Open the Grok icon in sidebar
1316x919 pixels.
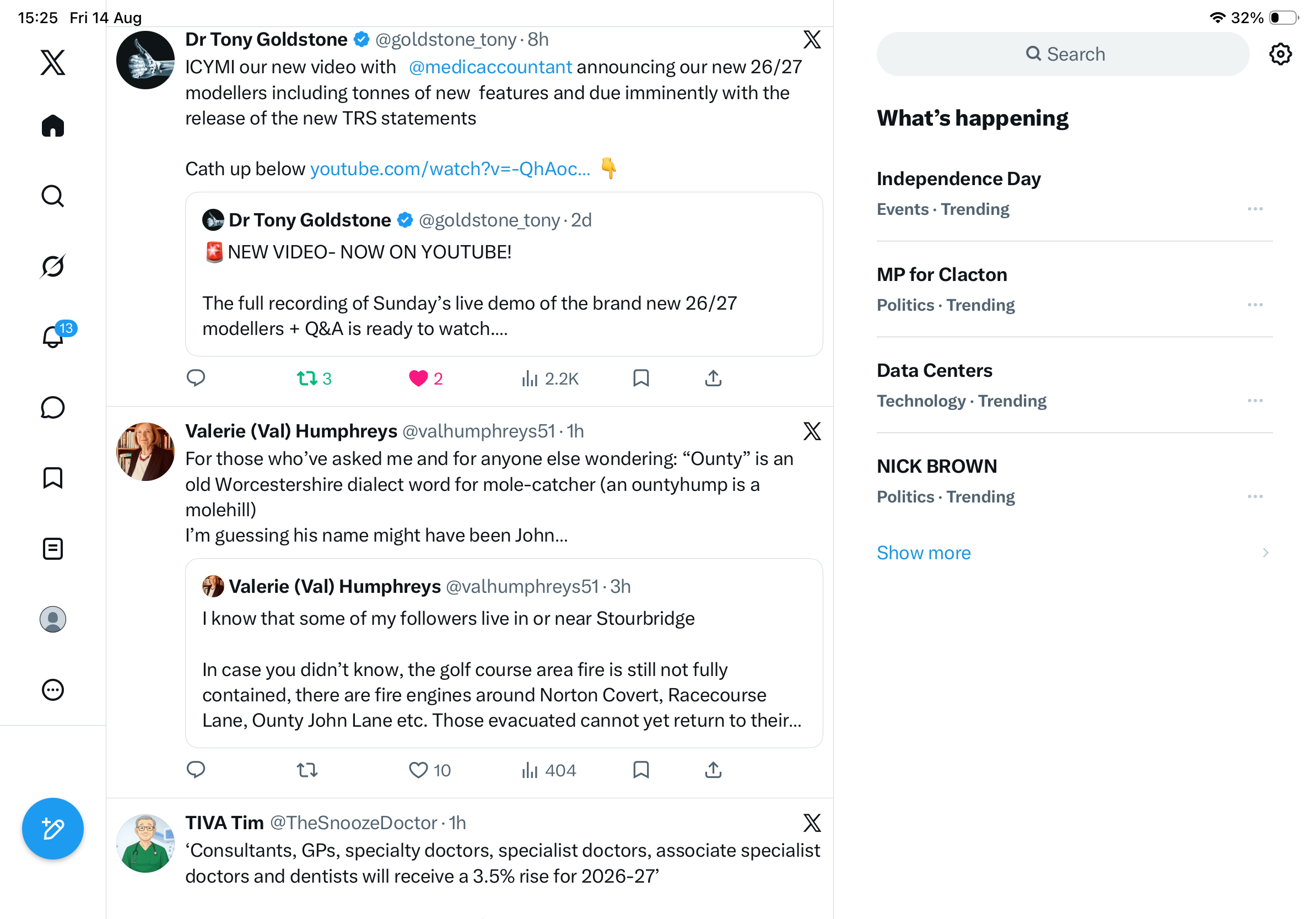(x=53, y=266)
